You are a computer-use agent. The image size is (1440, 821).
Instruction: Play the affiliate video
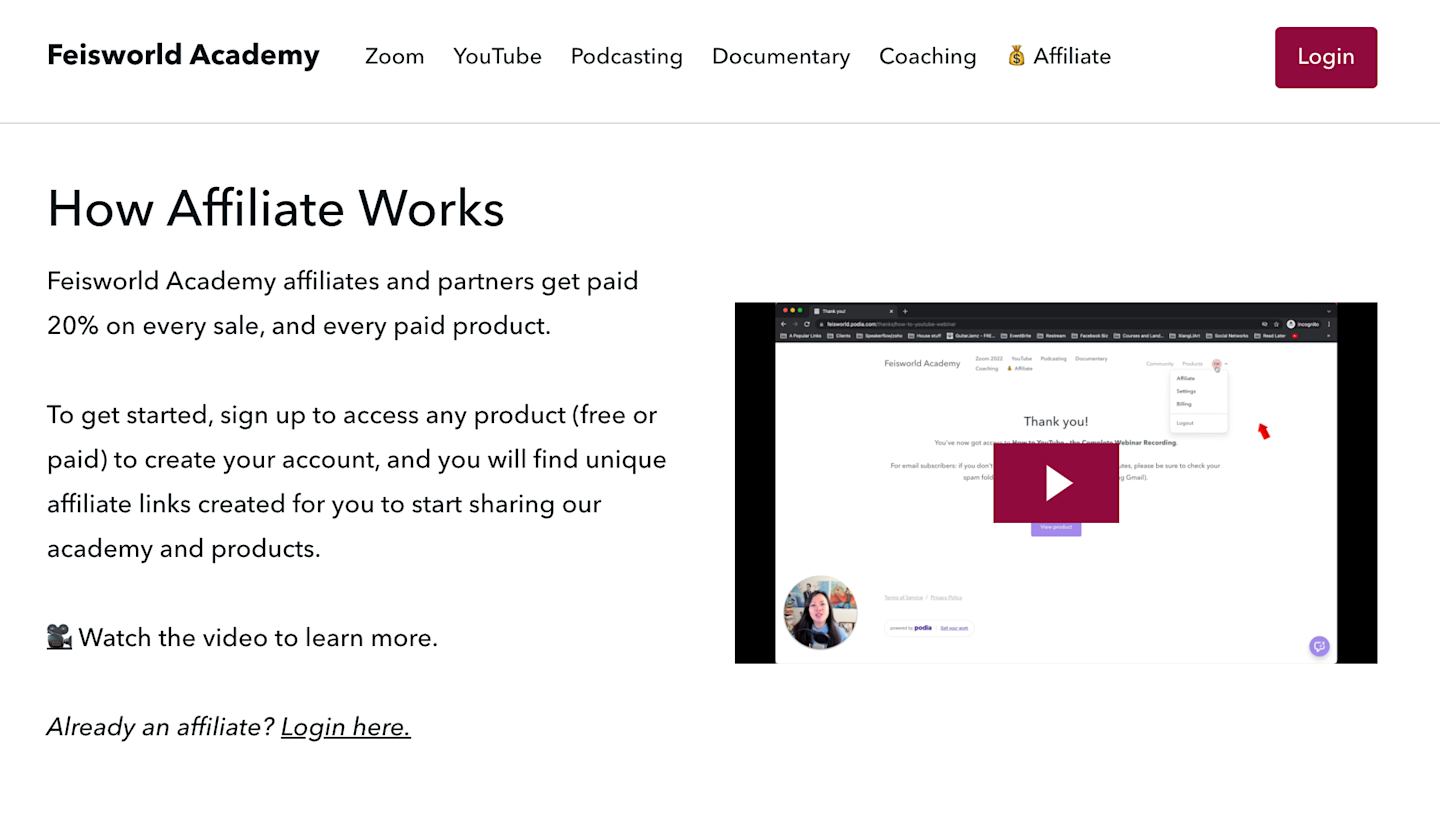tap(1056, 483)
